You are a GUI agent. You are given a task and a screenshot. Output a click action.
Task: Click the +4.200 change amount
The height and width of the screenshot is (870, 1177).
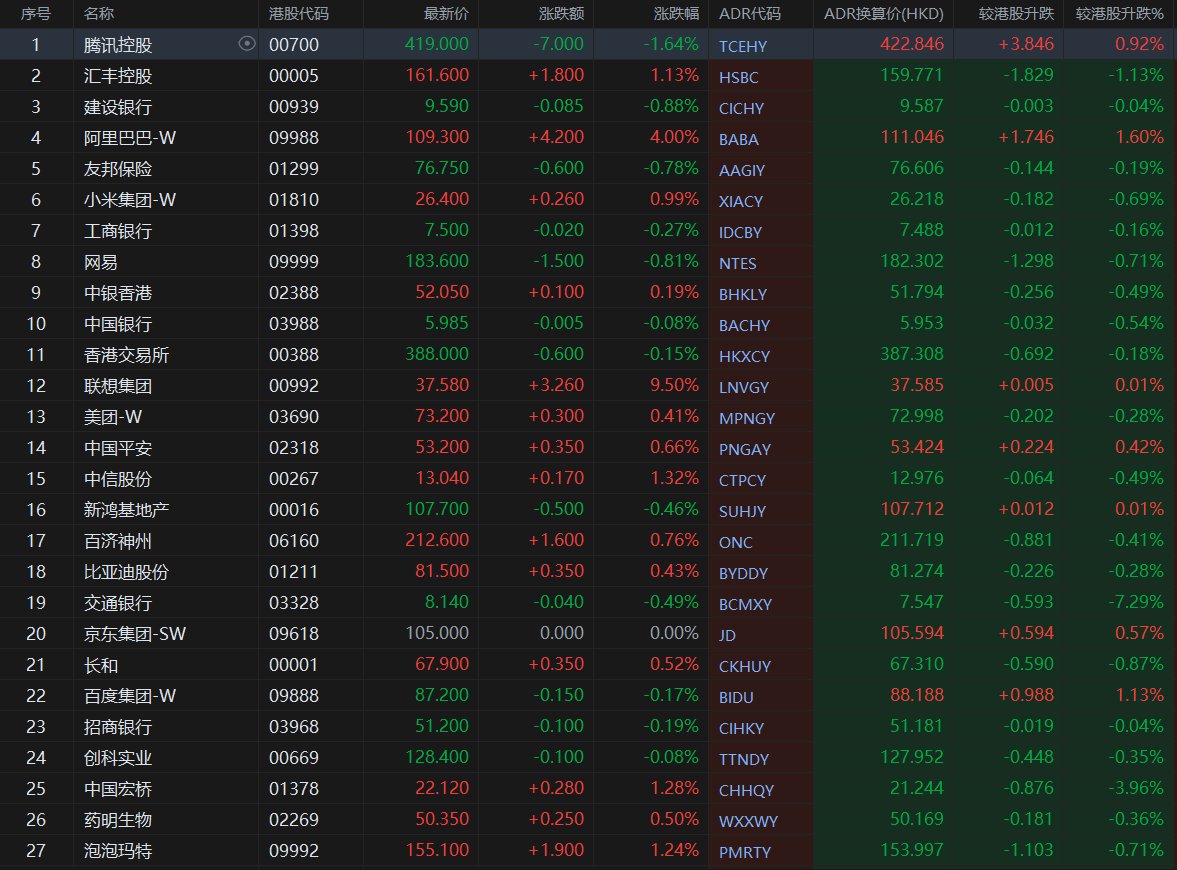556,137
